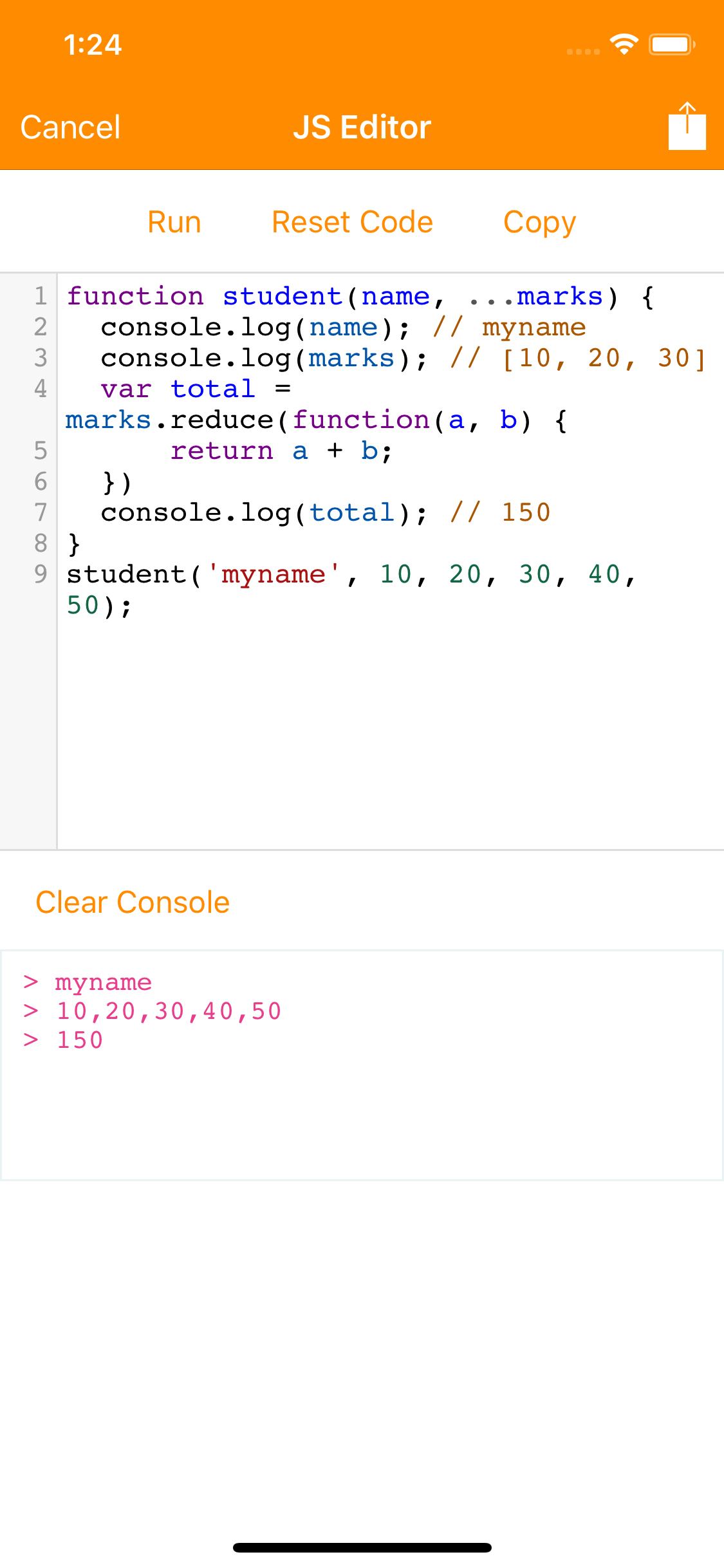
Task: Tap 'myname' string in student call
Action: click(x=274, y=574)
